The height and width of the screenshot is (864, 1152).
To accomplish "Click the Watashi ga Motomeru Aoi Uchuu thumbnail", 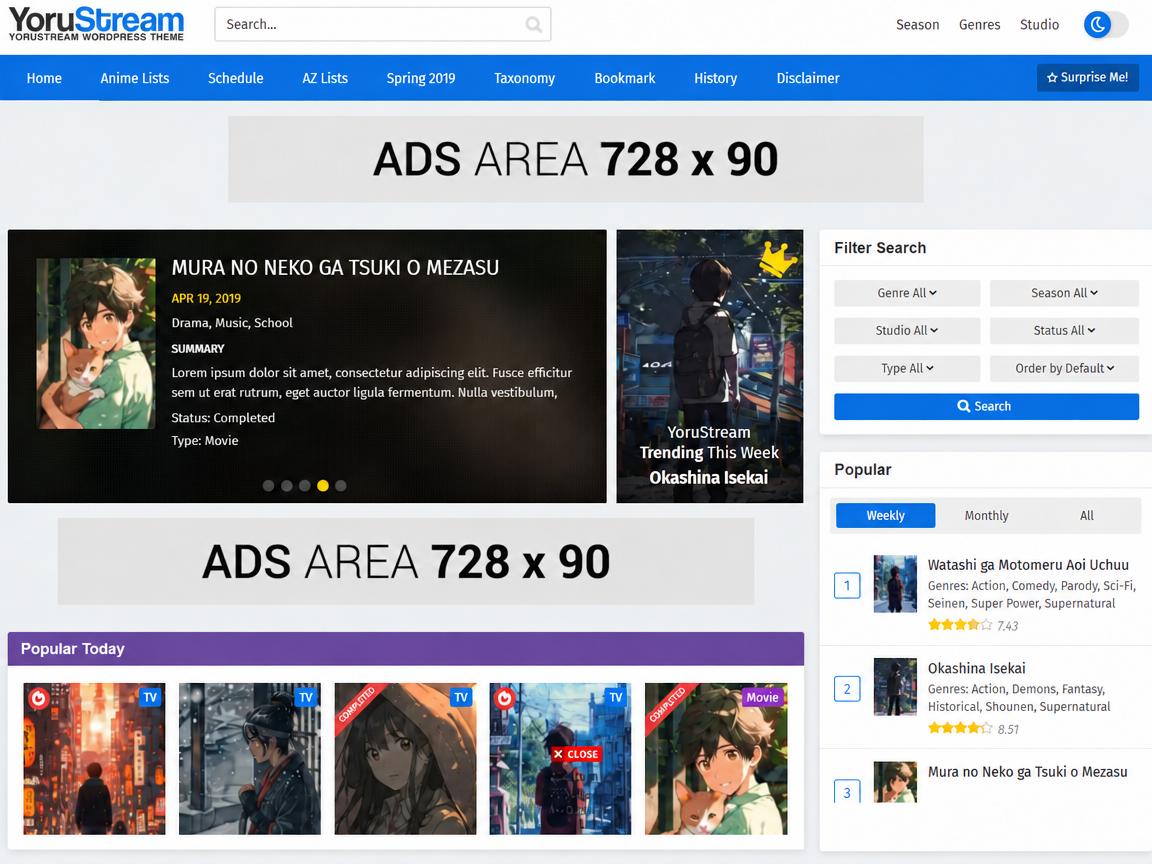I will (x=895, y=584).
